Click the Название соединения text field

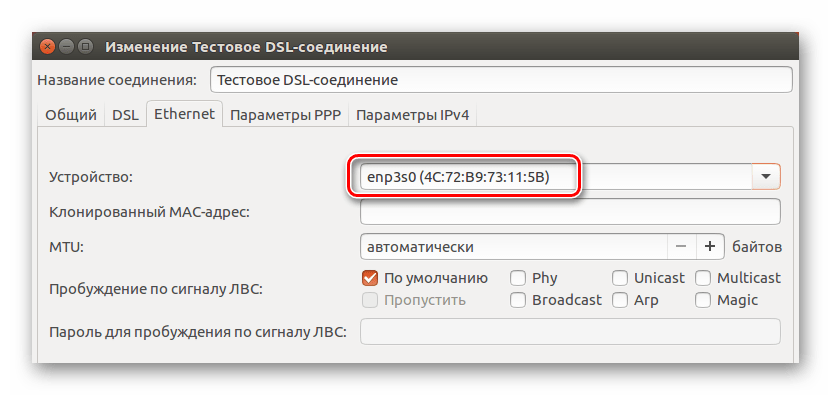[501, 80]
